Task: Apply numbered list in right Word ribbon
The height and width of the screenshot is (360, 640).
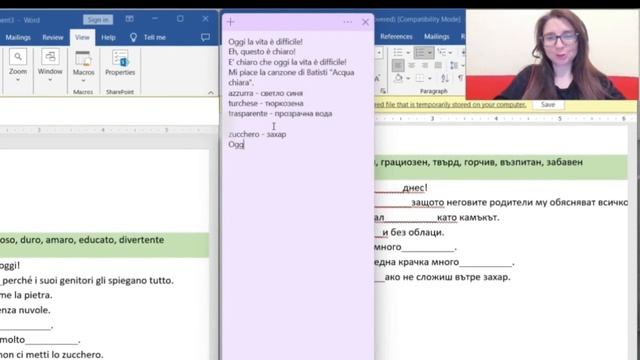Action: pos(420,52)
